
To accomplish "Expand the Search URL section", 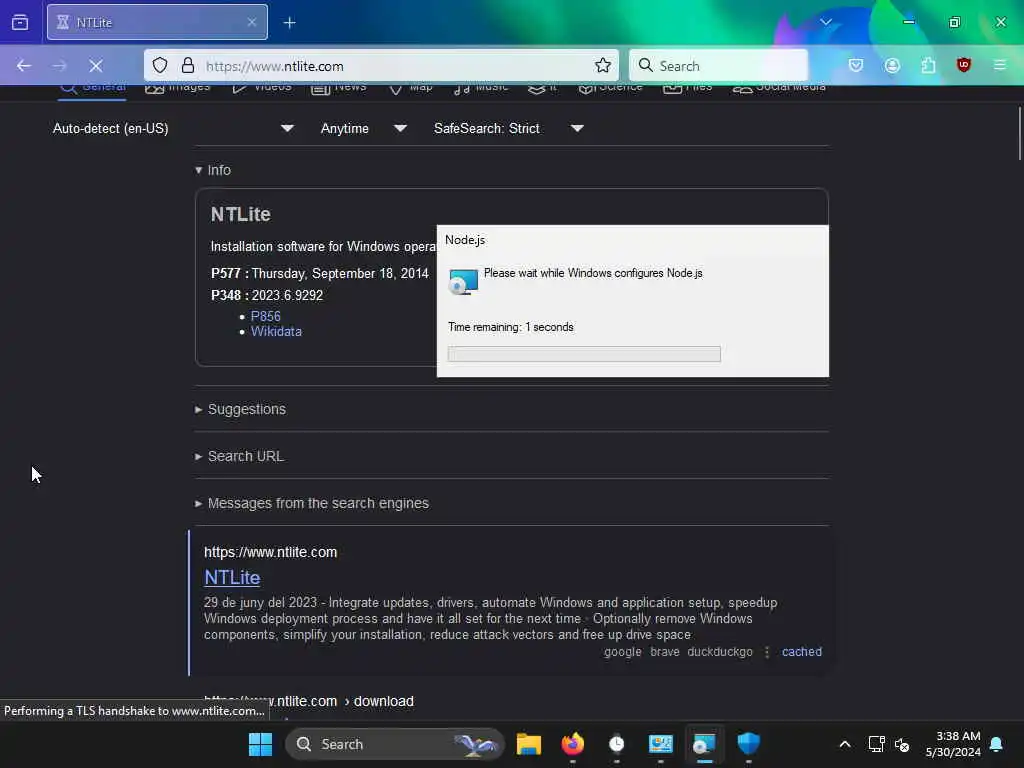I will (239, 456).
